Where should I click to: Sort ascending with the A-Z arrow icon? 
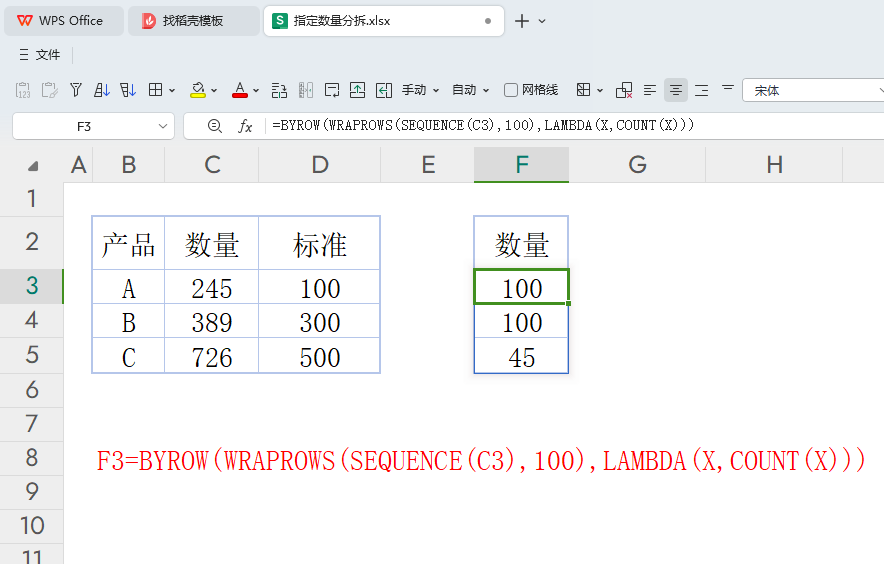pyautogui.click(x=101, y=90)
